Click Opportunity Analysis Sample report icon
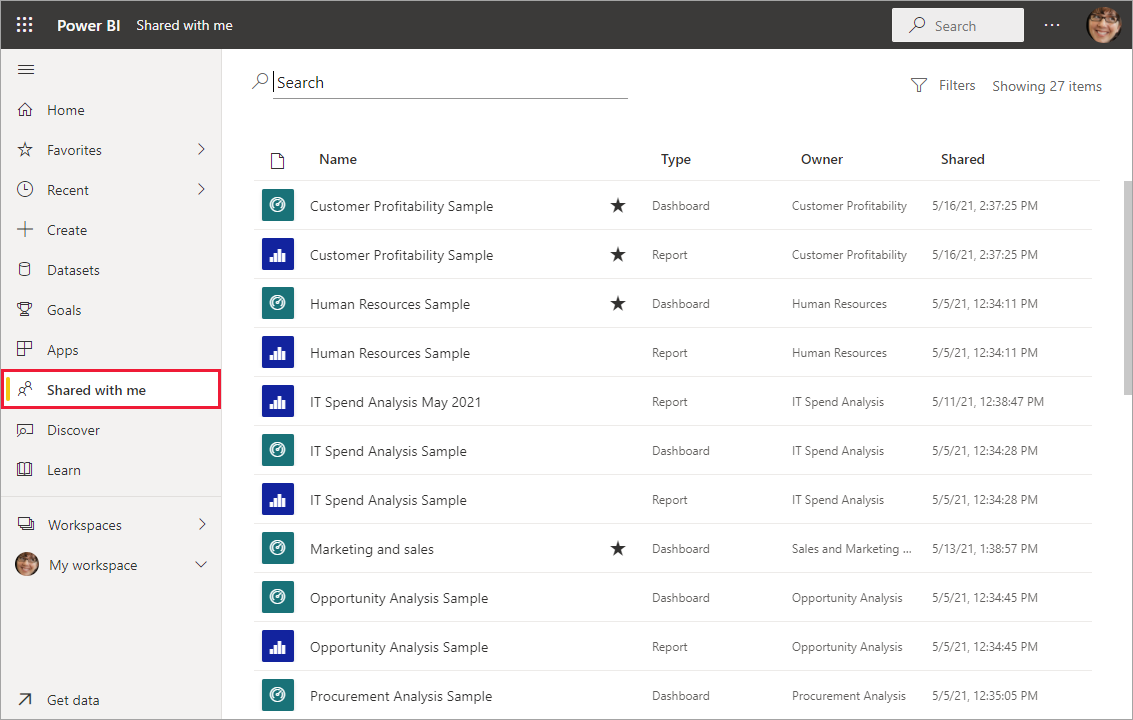Screen dimensions: 1133x720 pyautogui.click(x=277, y=646)
